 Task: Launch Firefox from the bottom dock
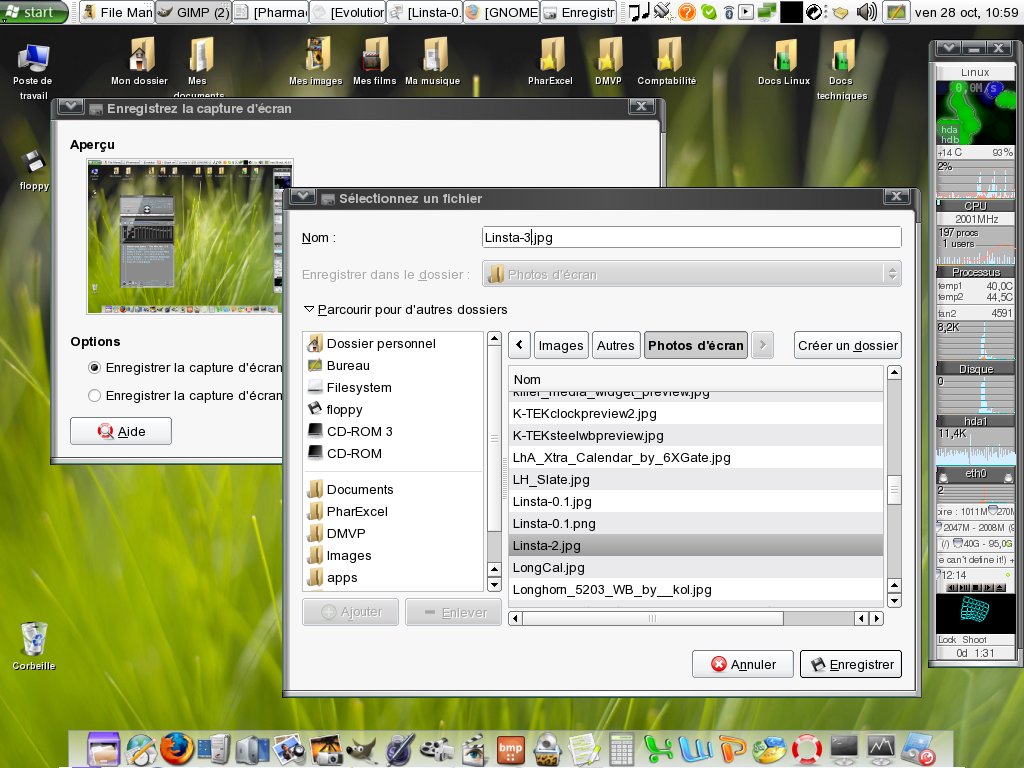point(176,748)
